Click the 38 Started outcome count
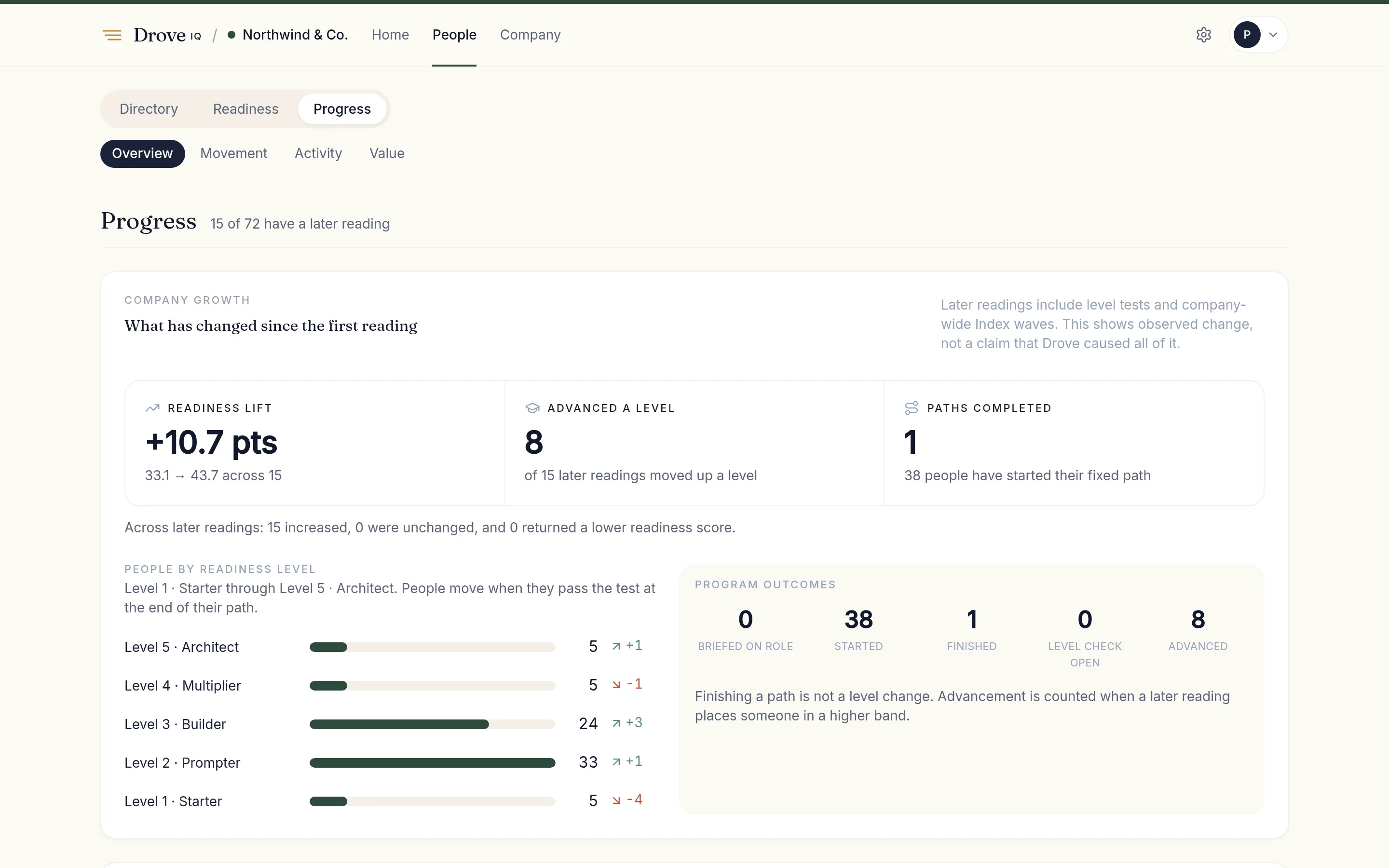The width and height of the screenshot is (1389, 868). point(858,620)
